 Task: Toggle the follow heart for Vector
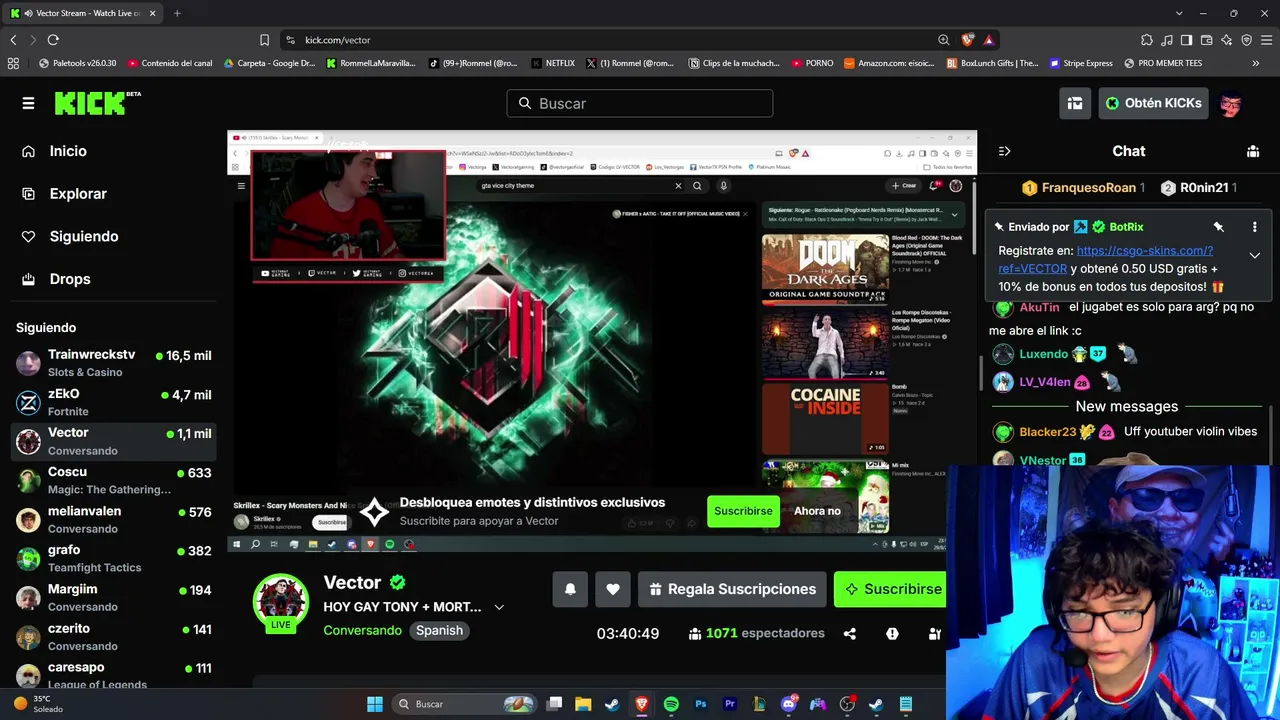coord(613,589)
